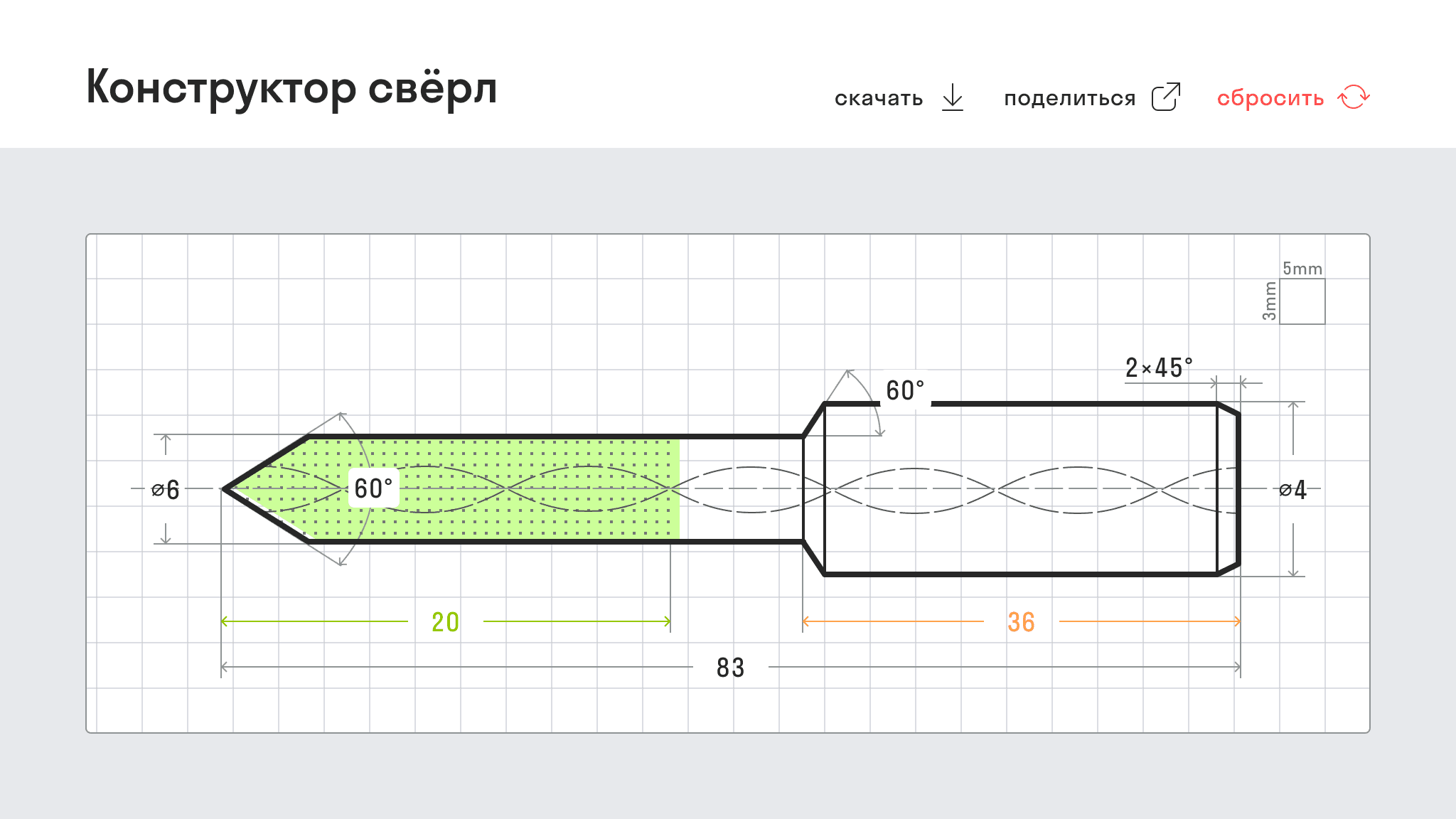Click the download arrow icon
The height and width of the screenshot is (819, 1456).
point(953,97)
